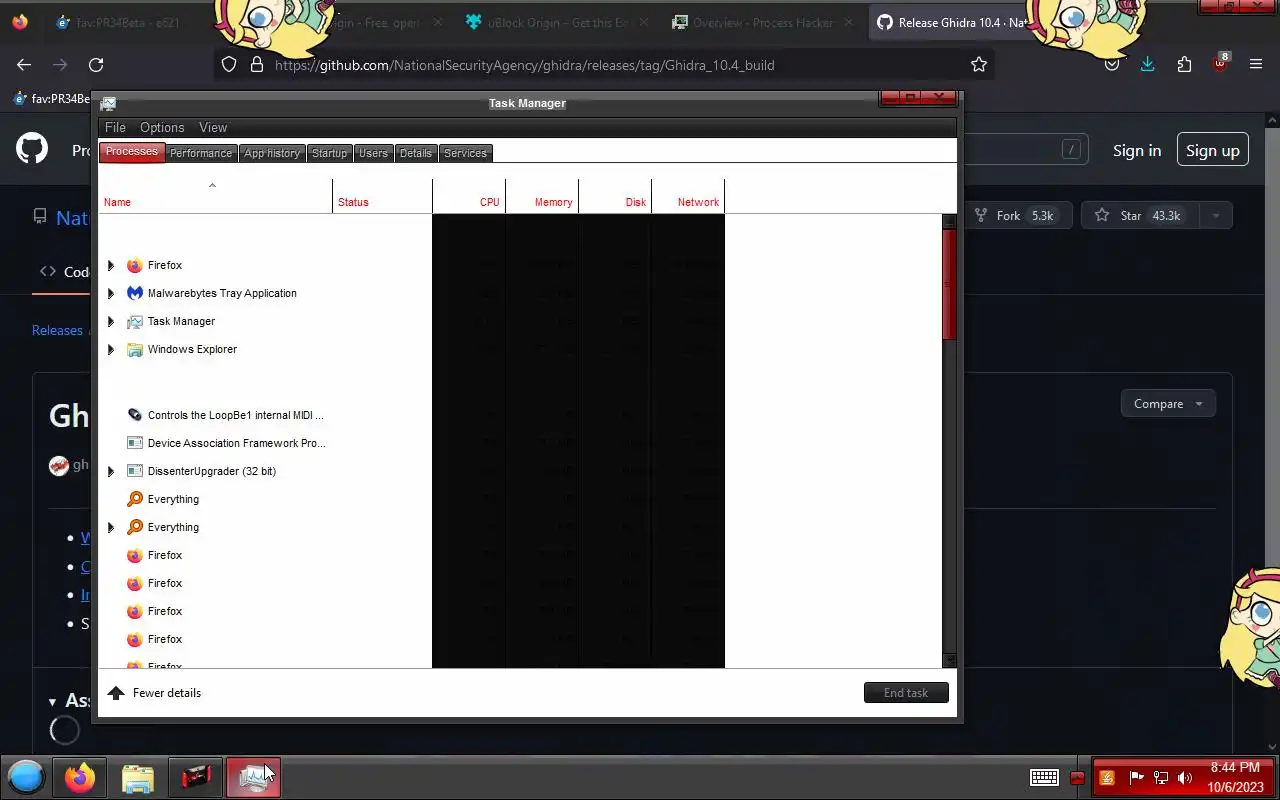The height and width of the screenshot is (800, 1280).
Task: Open the Firefox hamburger application menu
Action: 1256,64
